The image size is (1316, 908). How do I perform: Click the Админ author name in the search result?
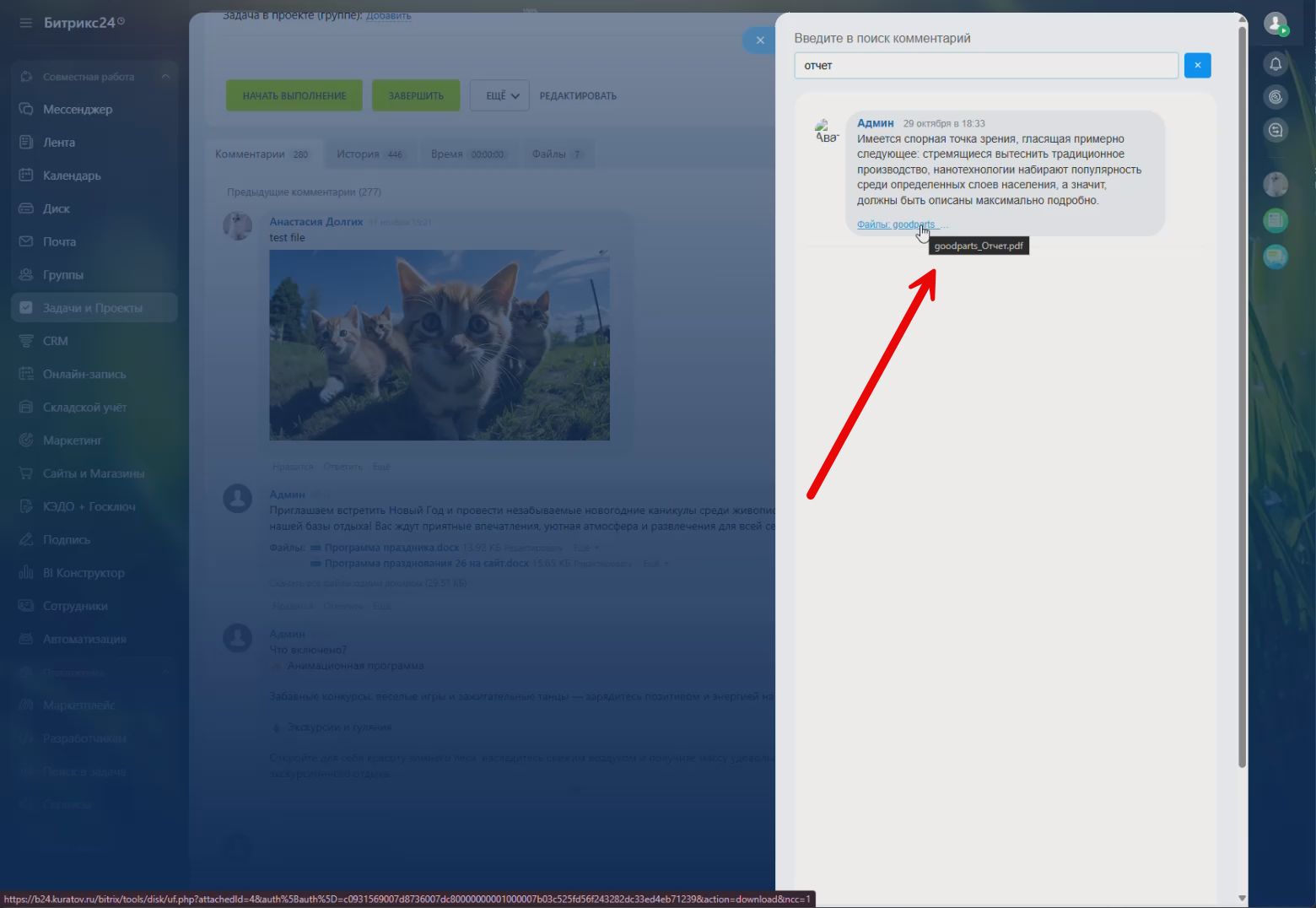tap(876, 123)
